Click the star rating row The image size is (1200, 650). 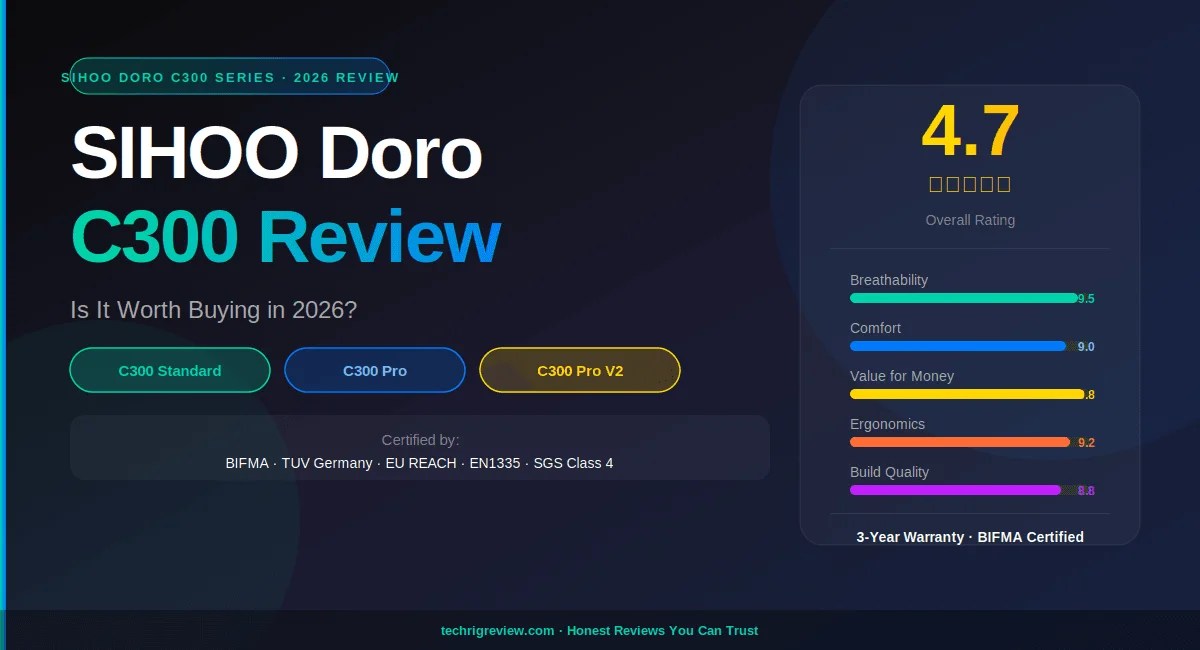coord(970,184)
